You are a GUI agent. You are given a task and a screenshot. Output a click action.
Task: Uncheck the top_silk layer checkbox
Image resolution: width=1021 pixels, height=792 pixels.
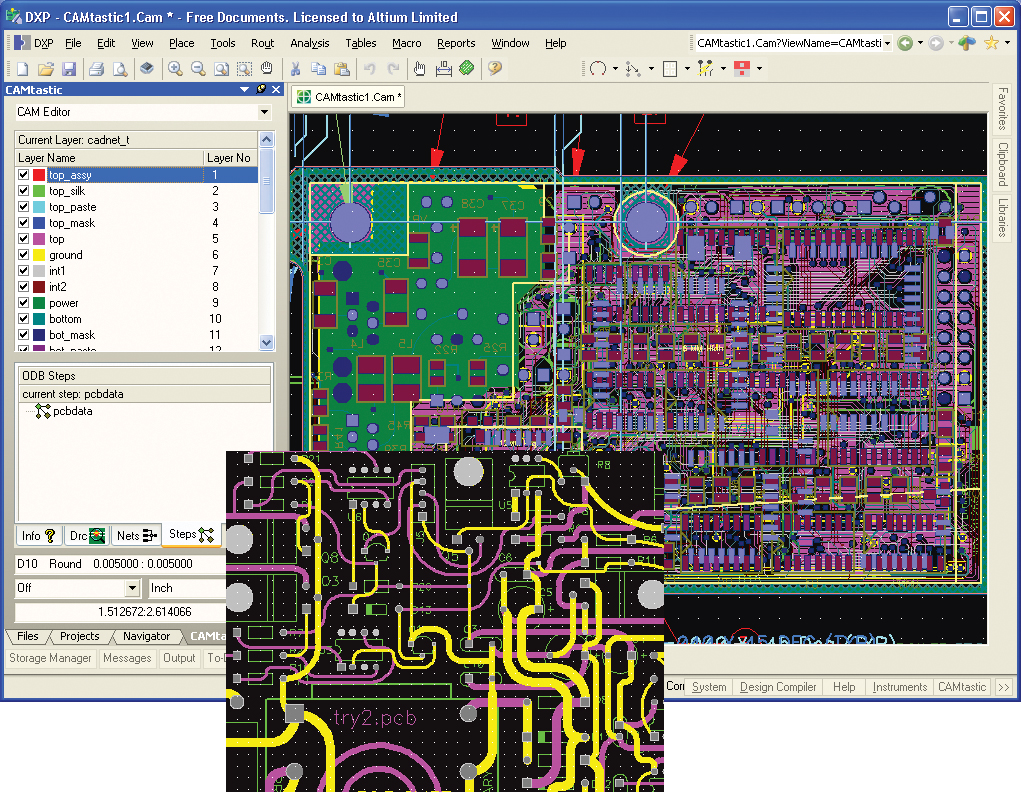24,191
